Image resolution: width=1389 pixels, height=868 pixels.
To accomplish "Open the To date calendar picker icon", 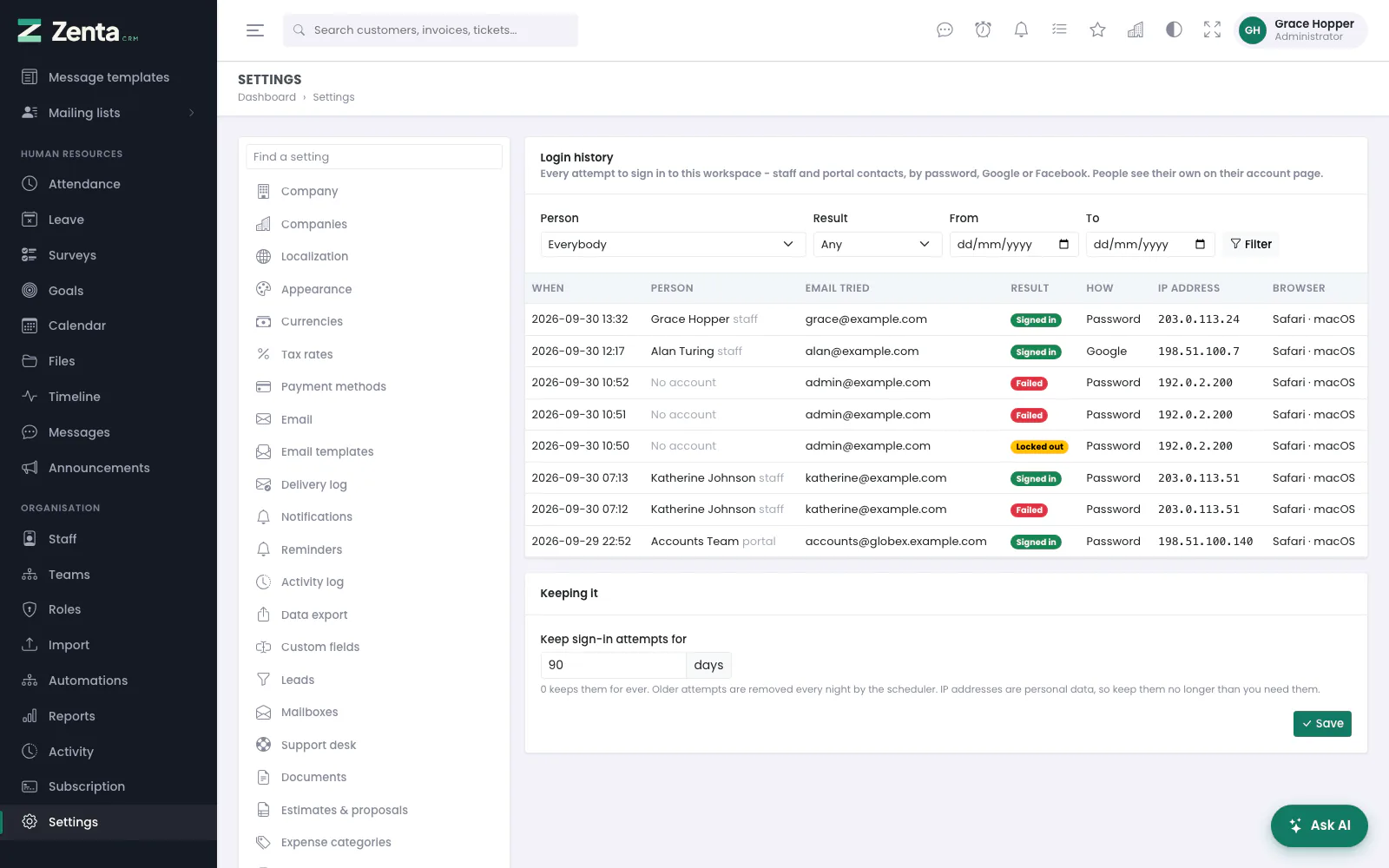I will 1200,244.
